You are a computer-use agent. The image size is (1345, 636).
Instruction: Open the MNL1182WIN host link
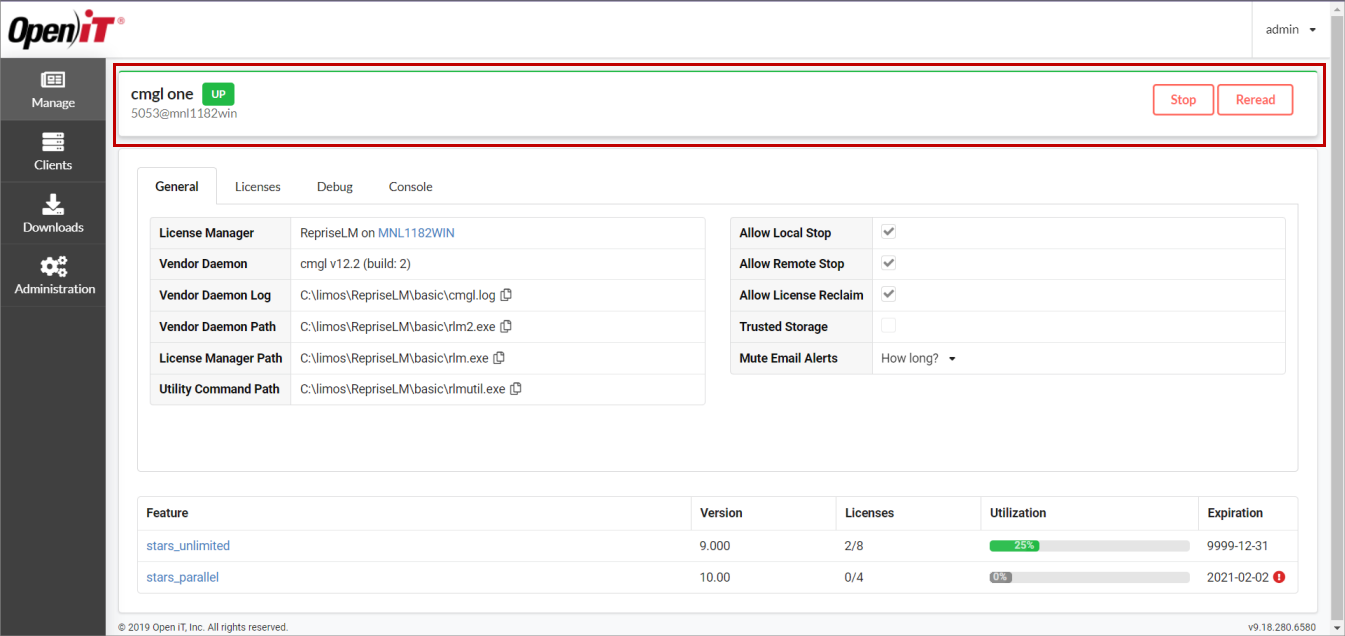pyautogui.click(x=416, y=233)
